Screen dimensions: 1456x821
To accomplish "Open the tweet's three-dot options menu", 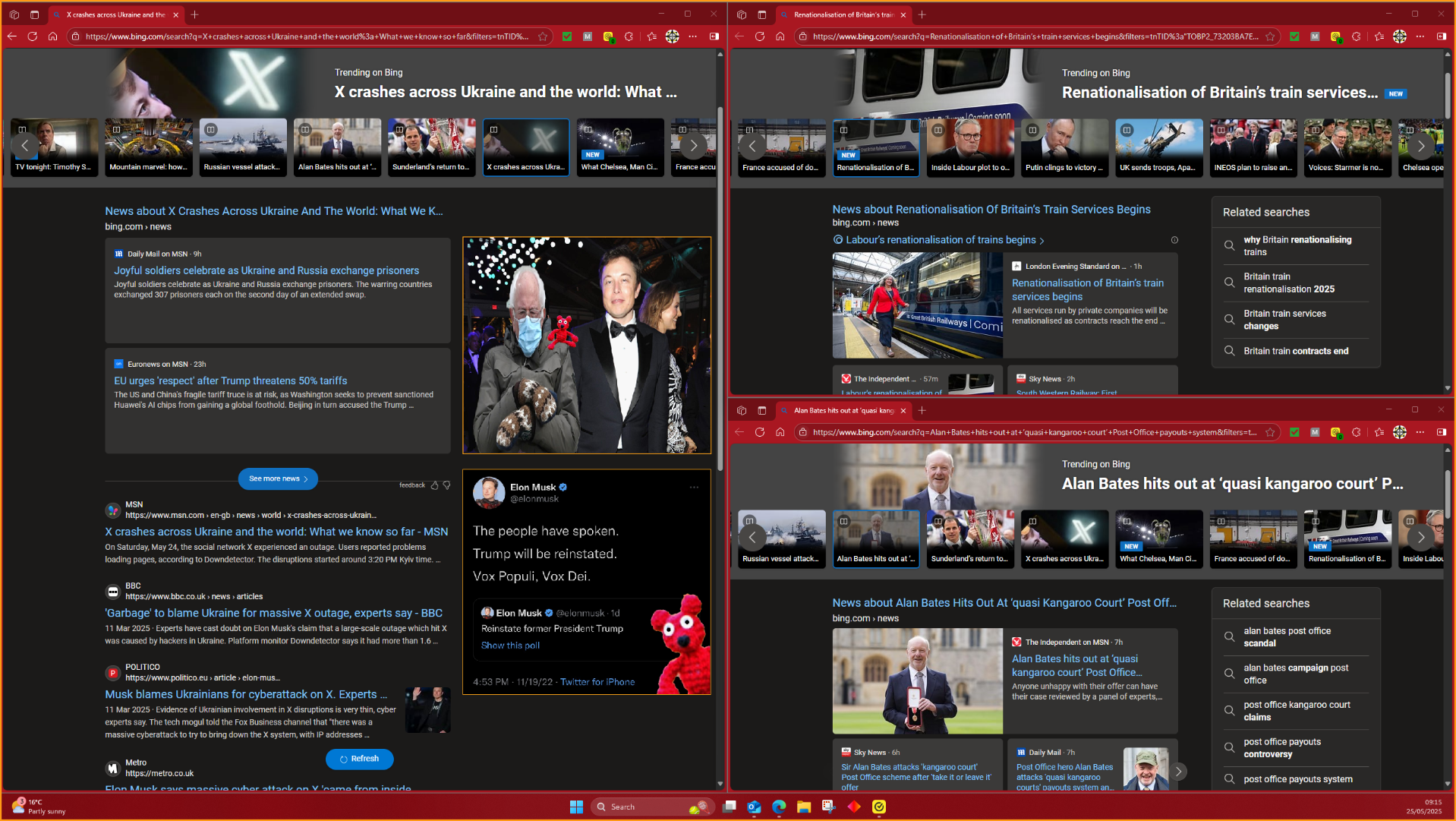I will (694, 488).
